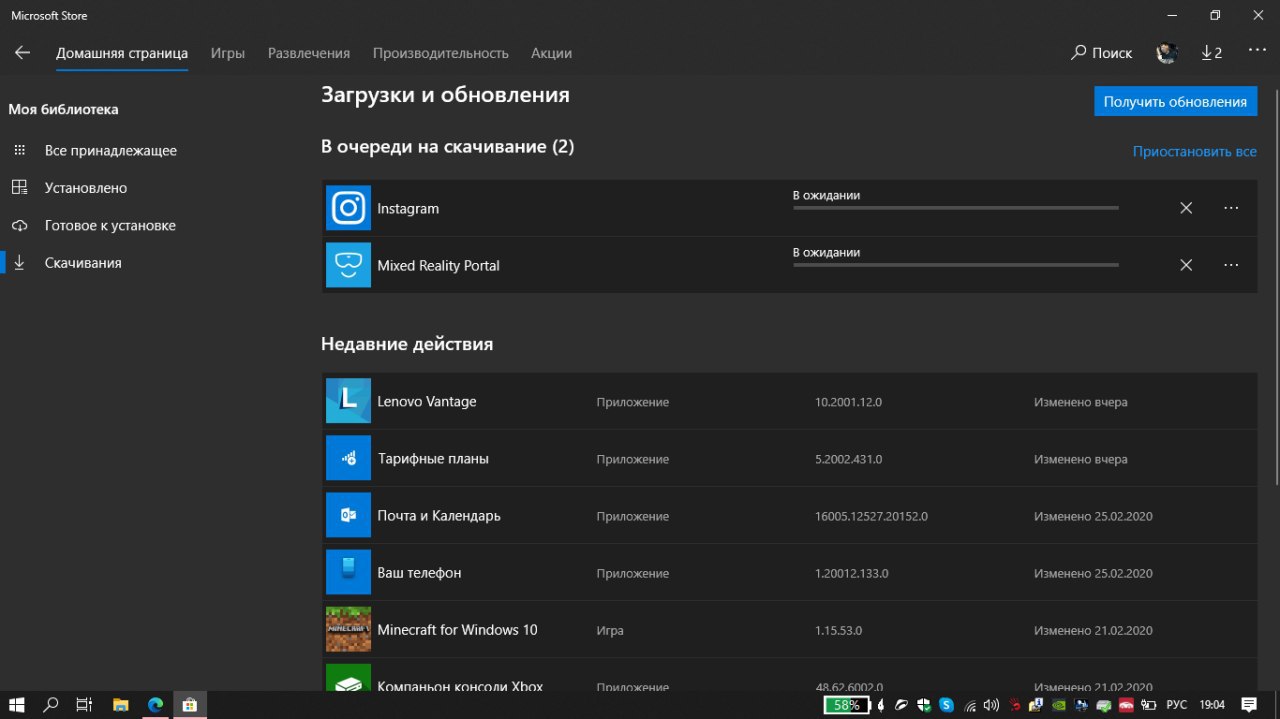Image resolution: width=1280 pixels, height=719 pixels.
Task: Select Все принадлежащее in the library
Action: [x=111, y=150]
